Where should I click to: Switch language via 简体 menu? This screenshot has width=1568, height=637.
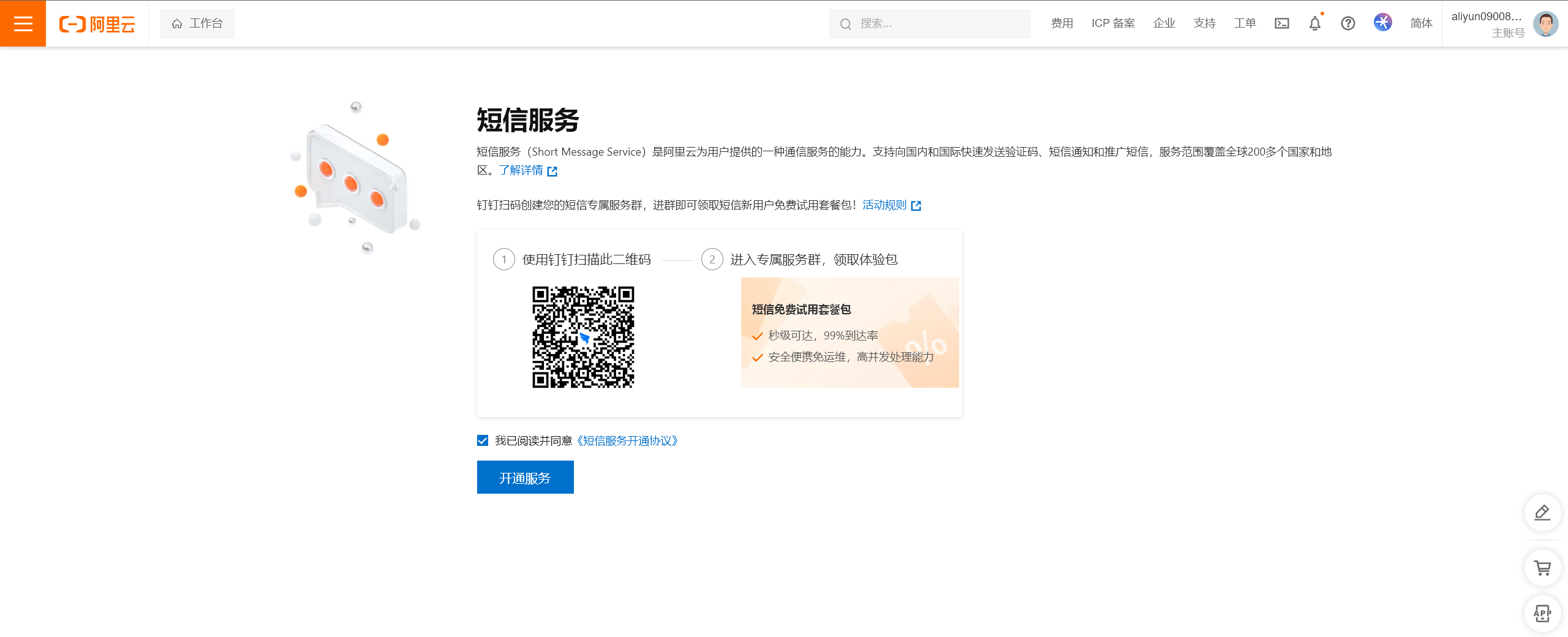(1422, 23)
